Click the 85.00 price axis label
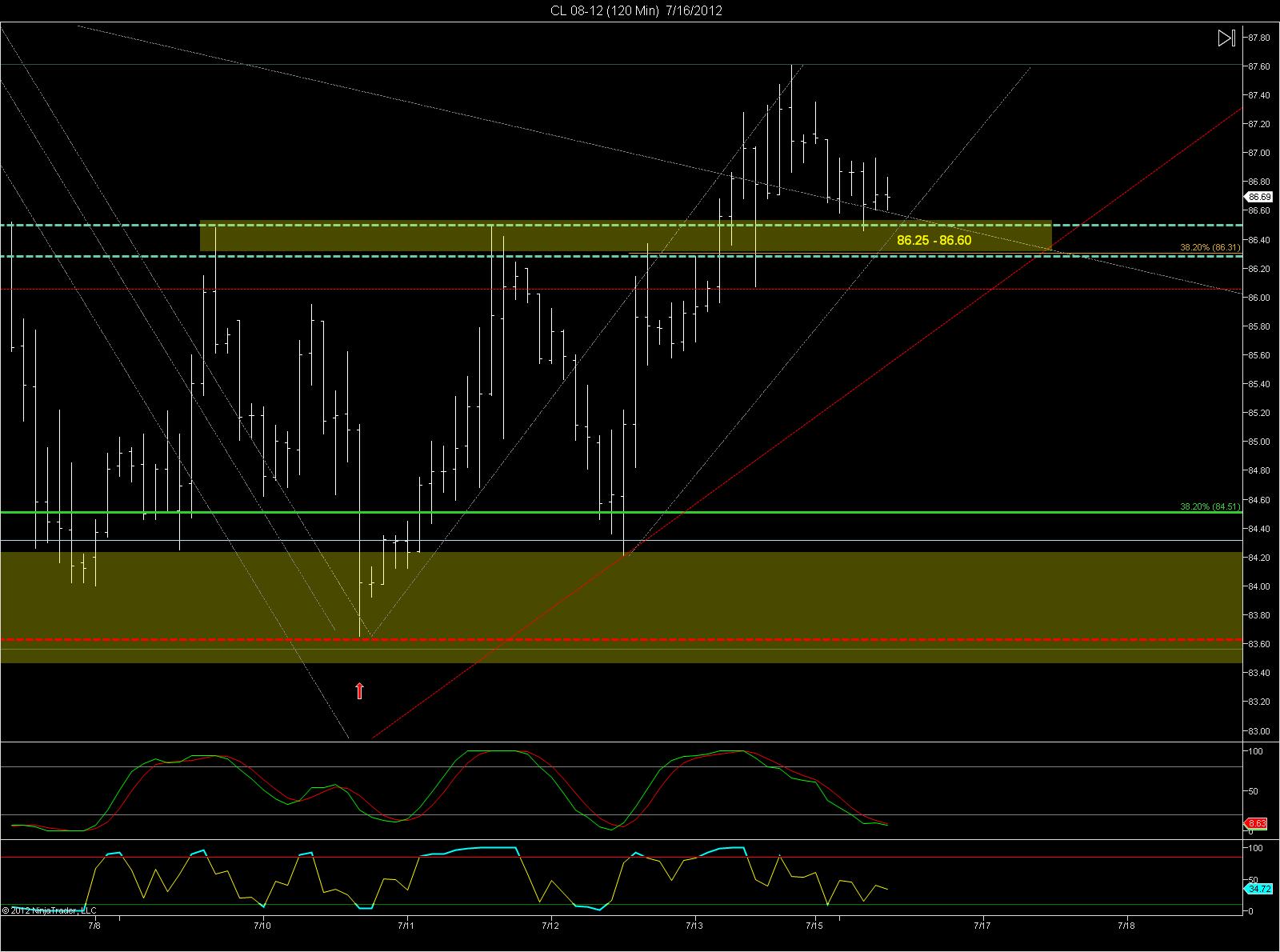This screenshot has width=1280, height=952. [1258, 442]
